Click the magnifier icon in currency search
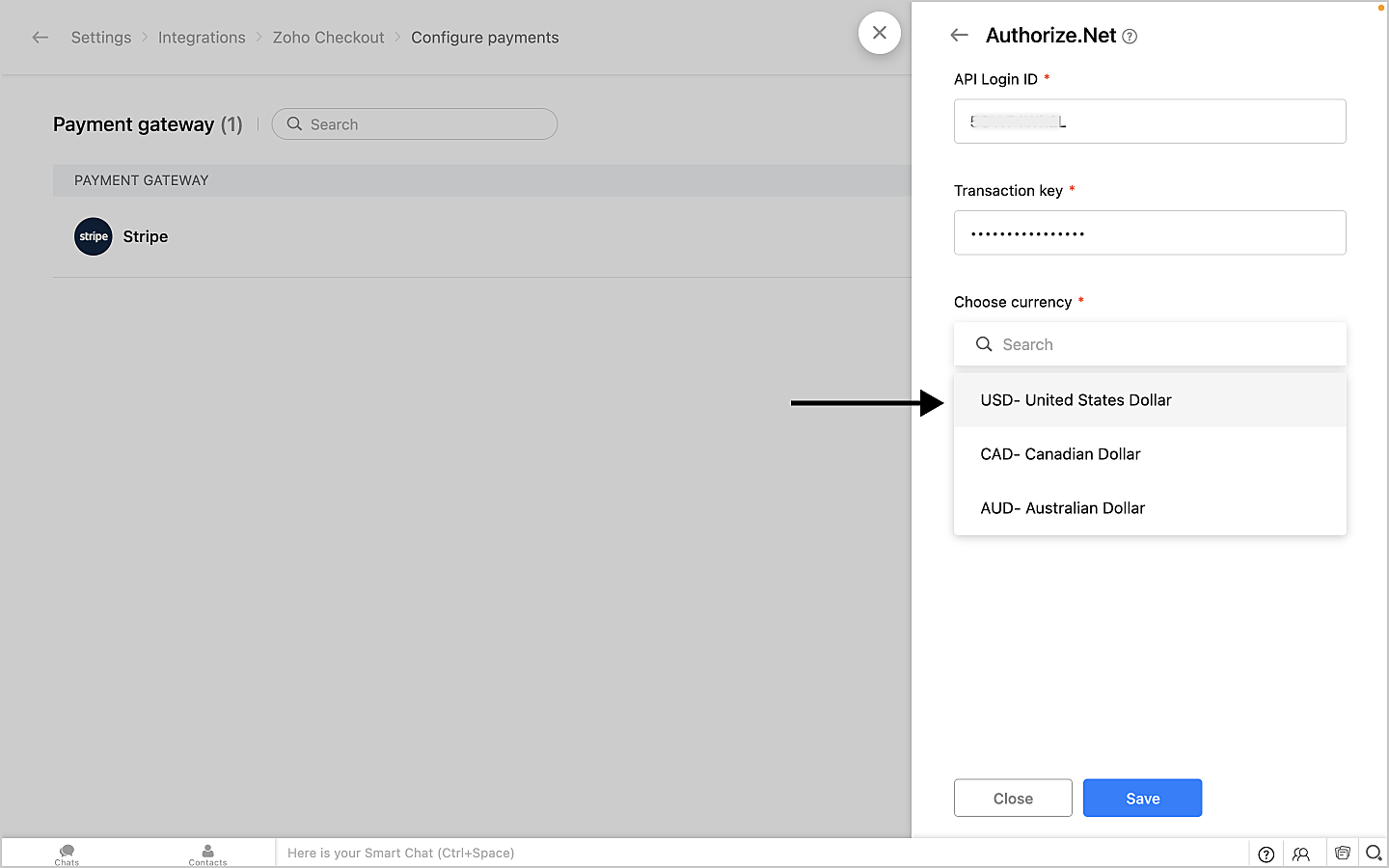This screenshot has width=1389, height=868. point(984,344)
